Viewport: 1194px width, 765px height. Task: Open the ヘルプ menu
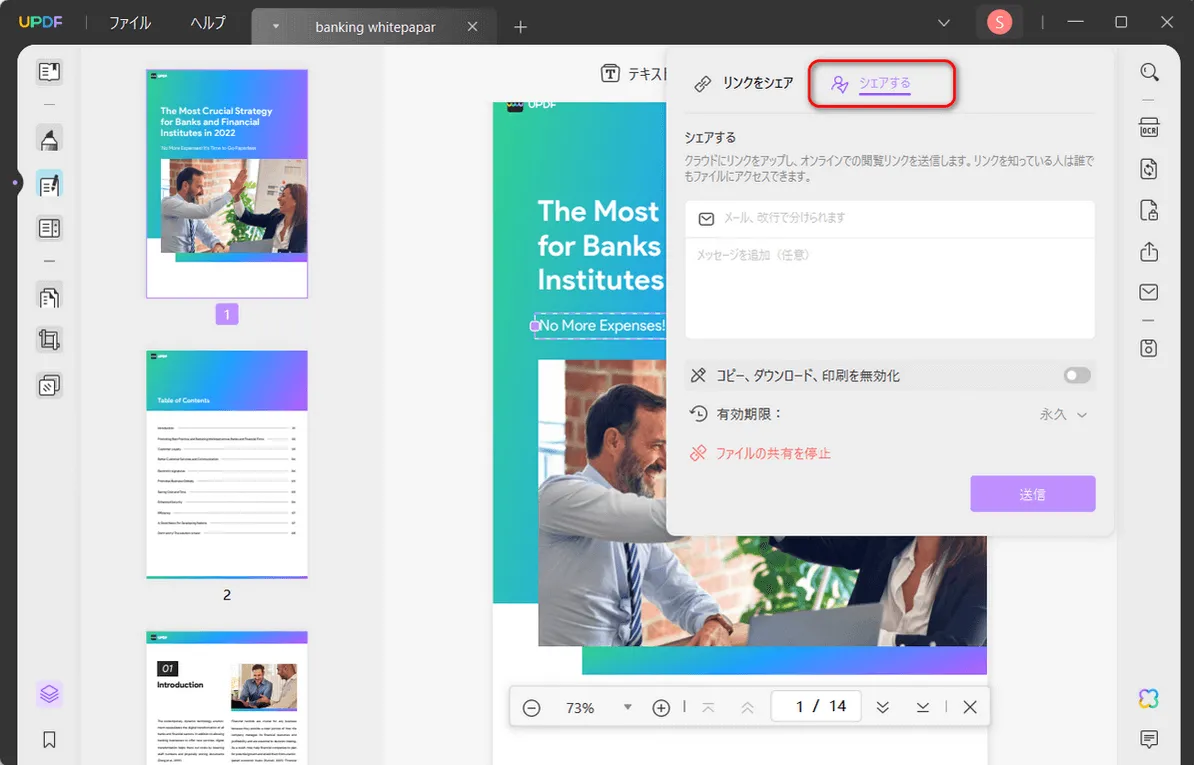point(208,23)
